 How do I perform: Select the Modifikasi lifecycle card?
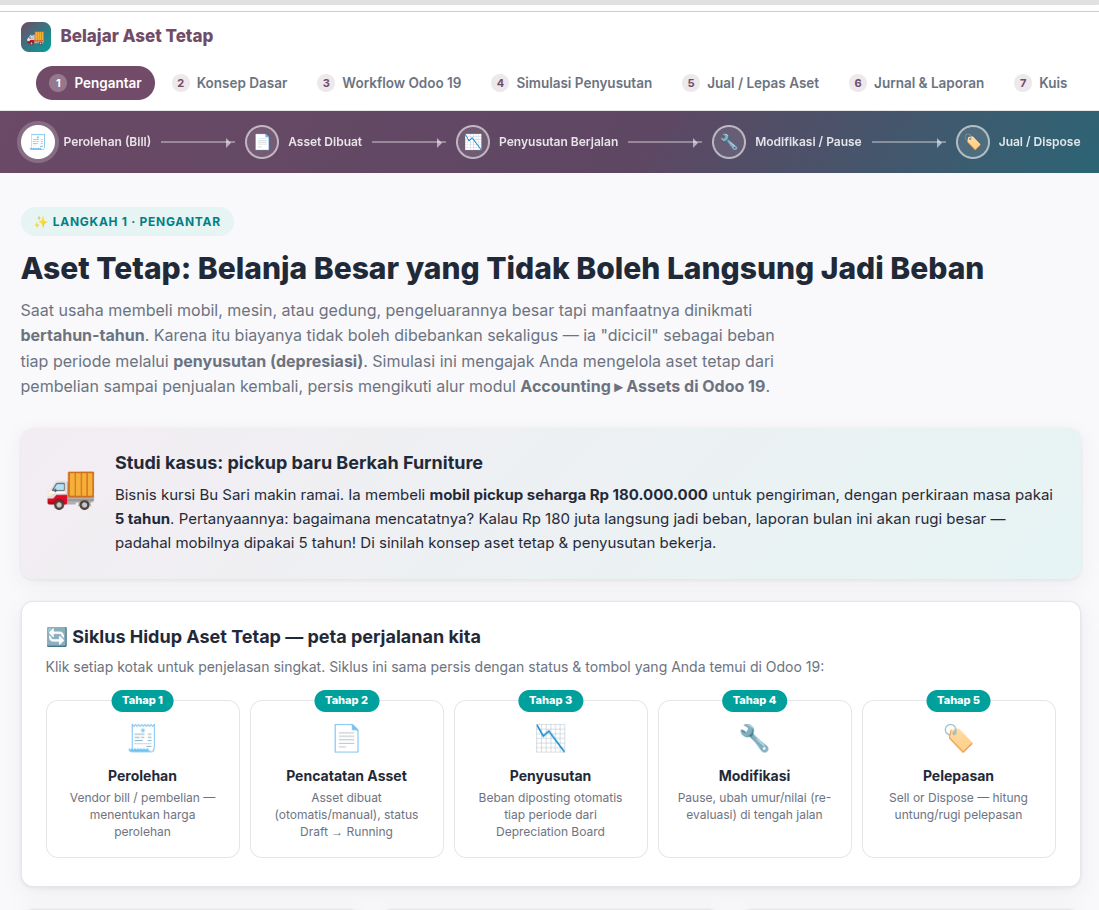[755, 779]
